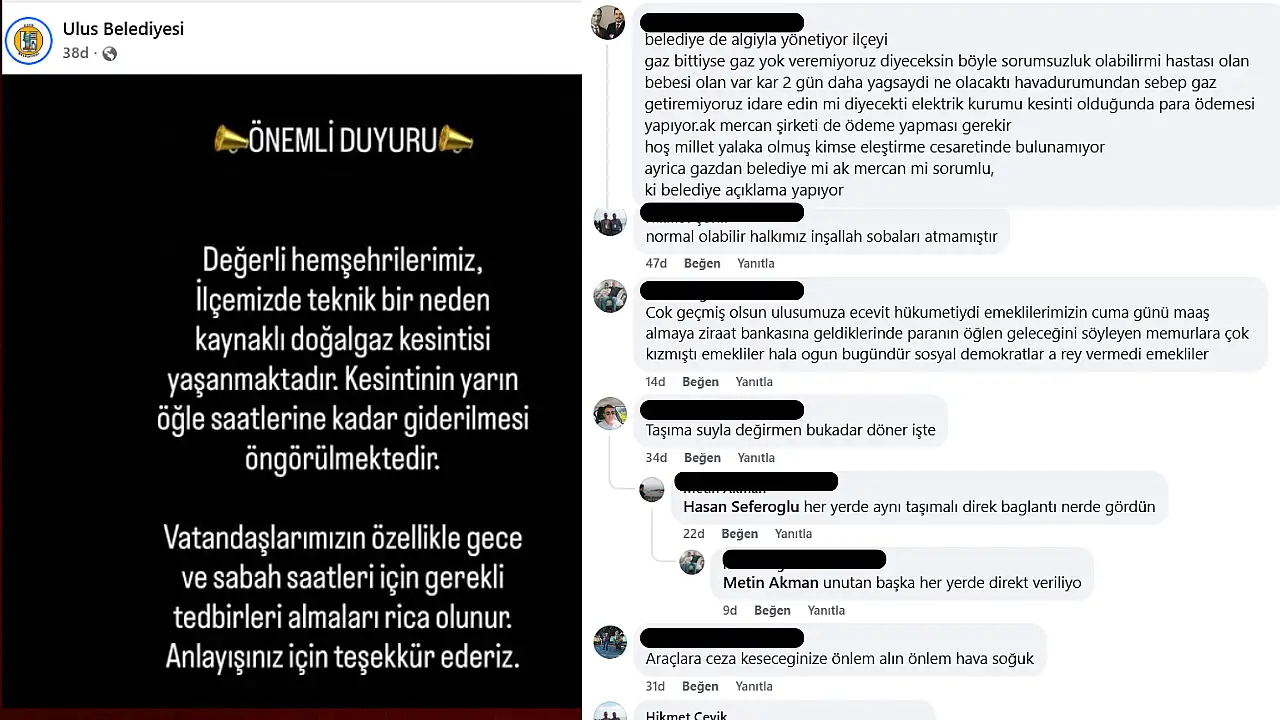Screen dimensions: 1280x720
Task: Open the Hikmet Cevik commenter name
Action: (687, 714)
